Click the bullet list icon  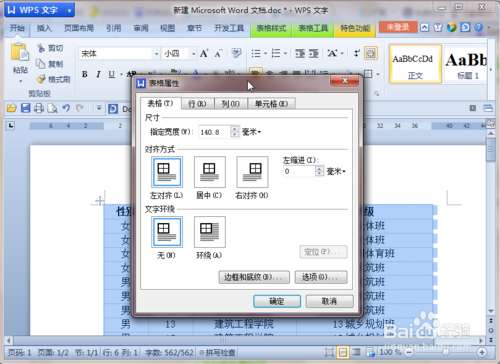(256, 53)
